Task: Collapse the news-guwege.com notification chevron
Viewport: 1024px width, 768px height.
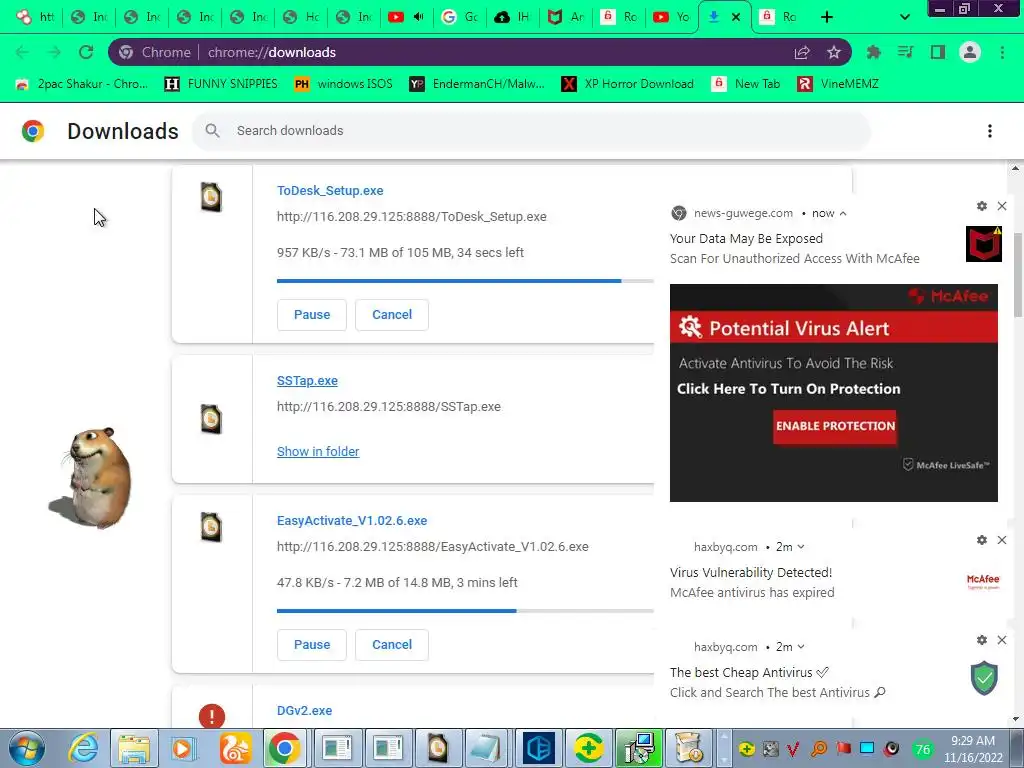Action: (x=843, y=214)
